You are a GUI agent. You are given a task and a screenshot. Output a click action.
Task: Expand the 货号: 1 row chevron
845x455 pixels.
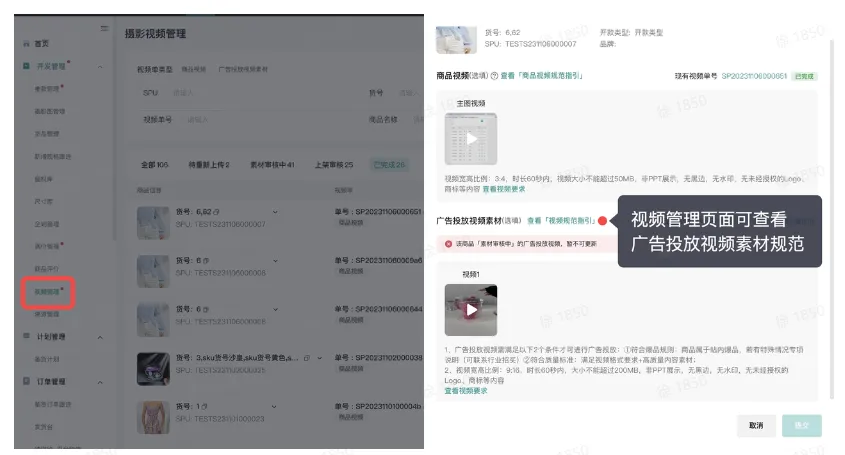(x=274, y=406)
